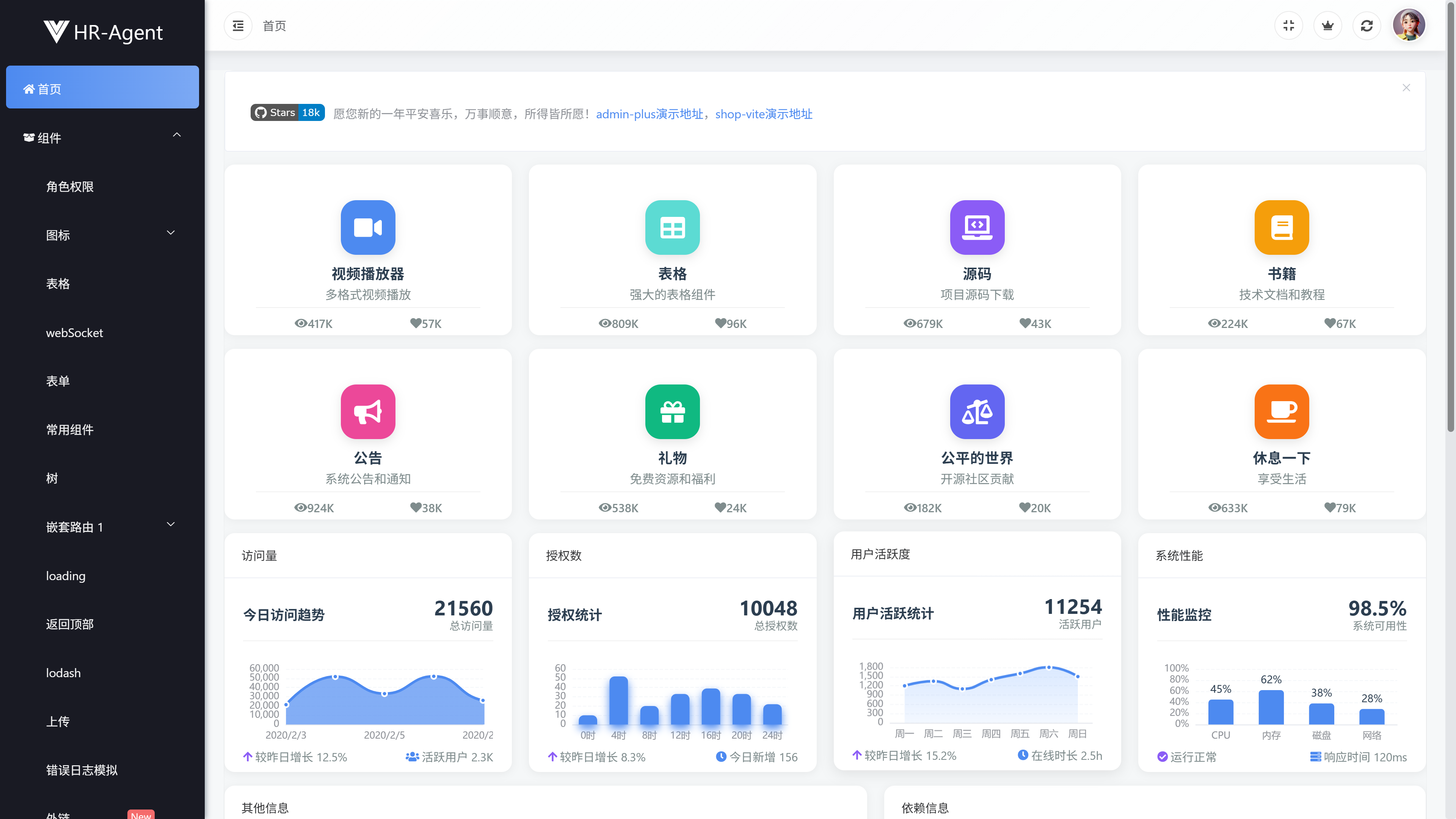Close the announcement banner
The width and height of the screenshot is (1456, 819).
tap(1406, 88)
